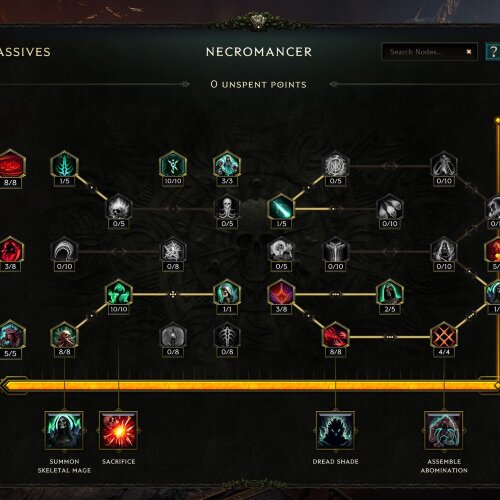Select the hooded woman node showing 1/1
Image resolution: width=500 pixels, height=500 pixels.
click(x=227, y=293)
